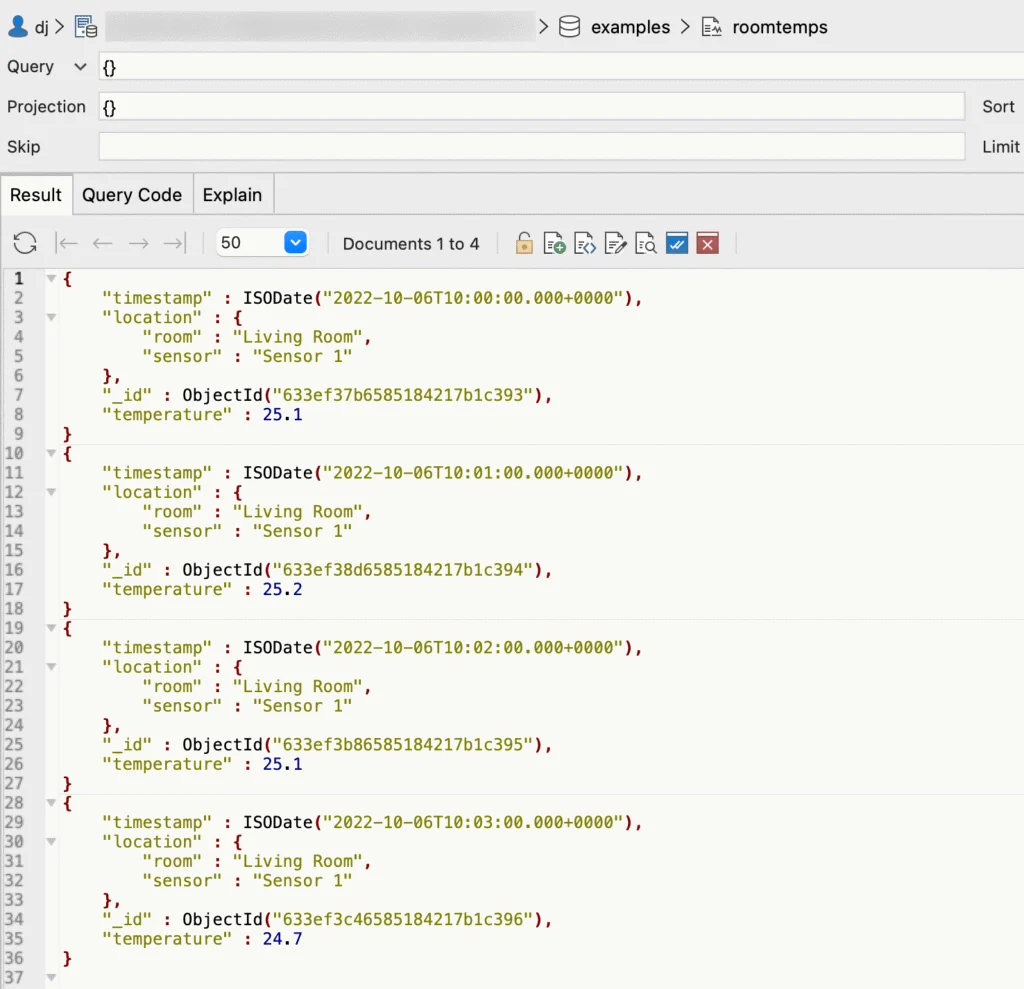Refresh the query results
The height and width of the screenshot is (989, 1024).
click(x=25, y=243)
